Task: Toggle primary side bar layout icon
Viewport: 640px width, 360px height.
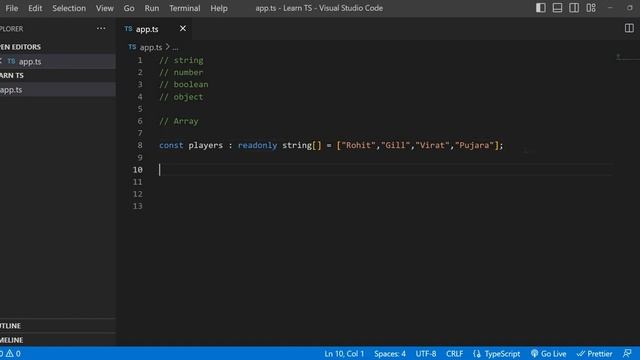Action: [x=540, y=8]
